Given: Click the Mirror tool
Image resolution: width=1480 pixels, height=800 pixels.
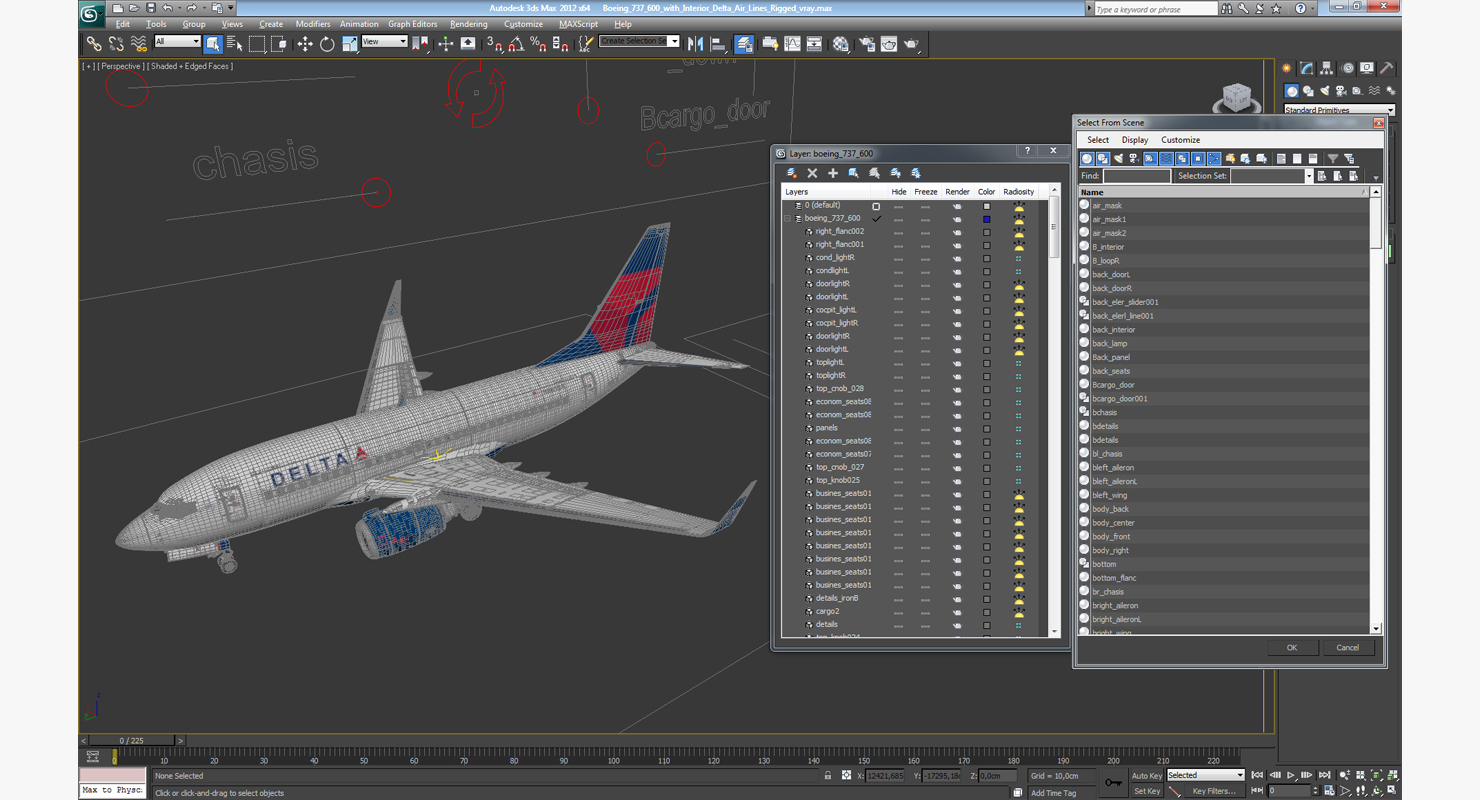Looking at the screenshot, I should click(x=696, y=44).
